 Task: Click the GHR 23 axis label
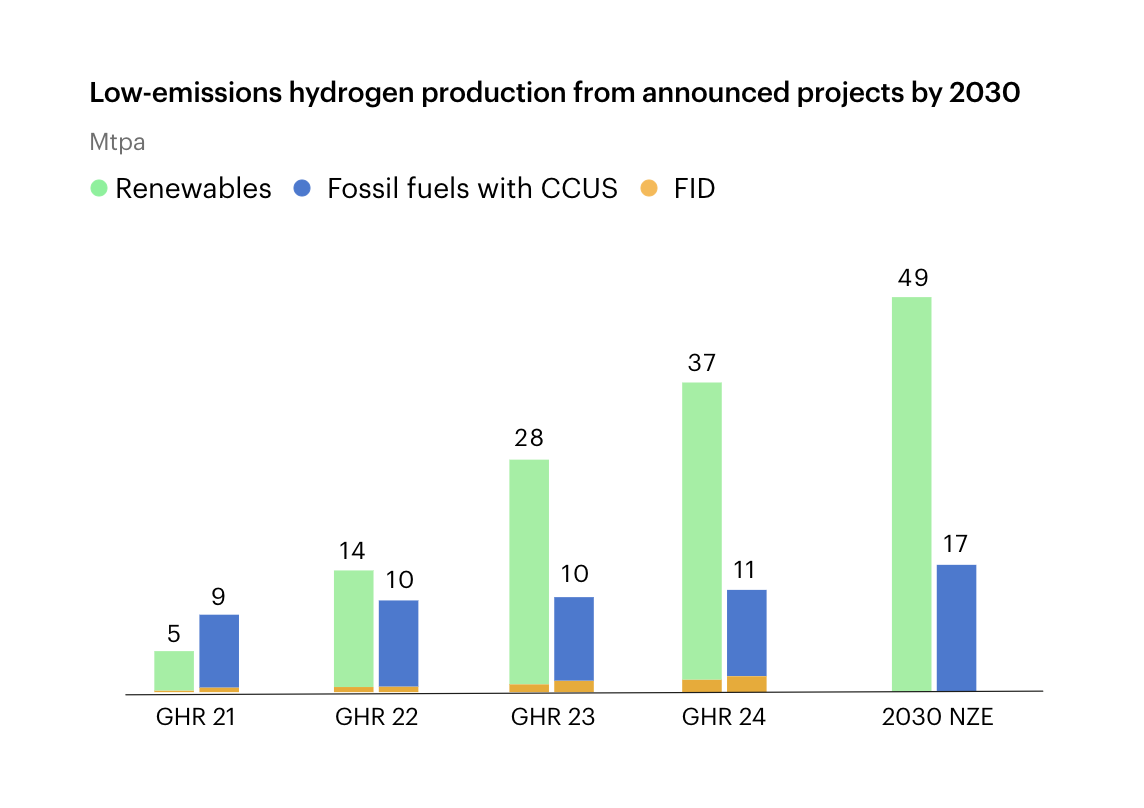click(x=552, y=717)
